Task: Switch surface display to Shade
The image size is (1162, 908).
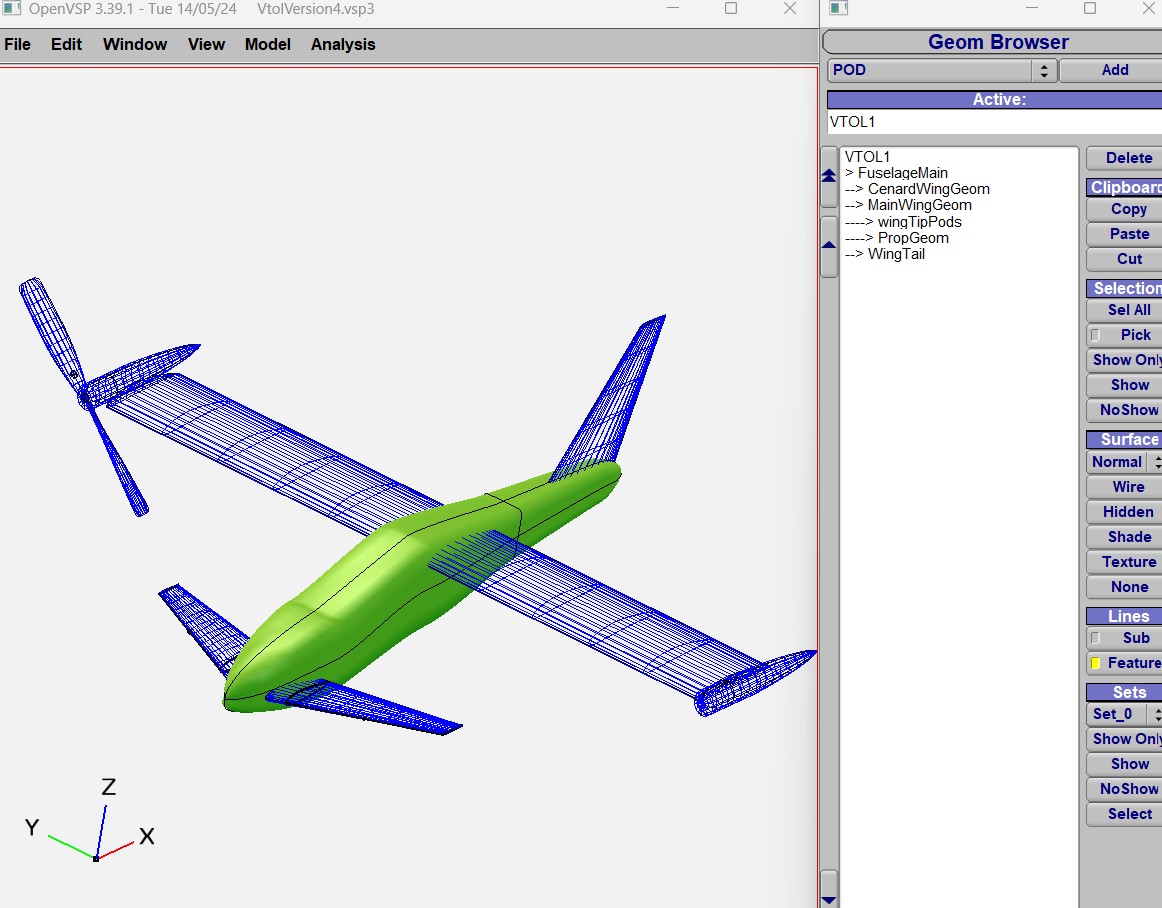Action: click(x=1128, y=537)
